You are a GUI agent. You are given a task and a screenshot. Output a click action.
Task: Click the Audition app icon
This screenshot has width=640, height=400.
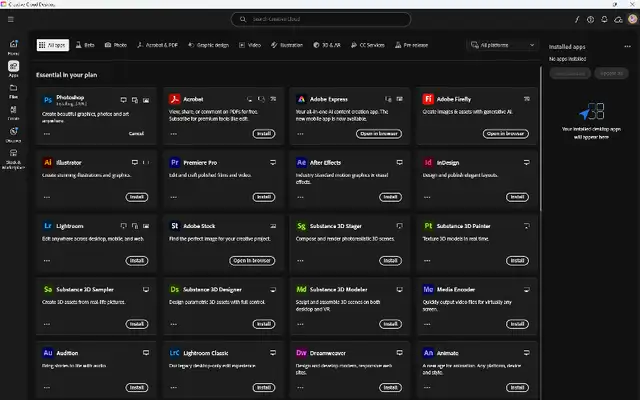pyautogui.click(x=48, y=353)
